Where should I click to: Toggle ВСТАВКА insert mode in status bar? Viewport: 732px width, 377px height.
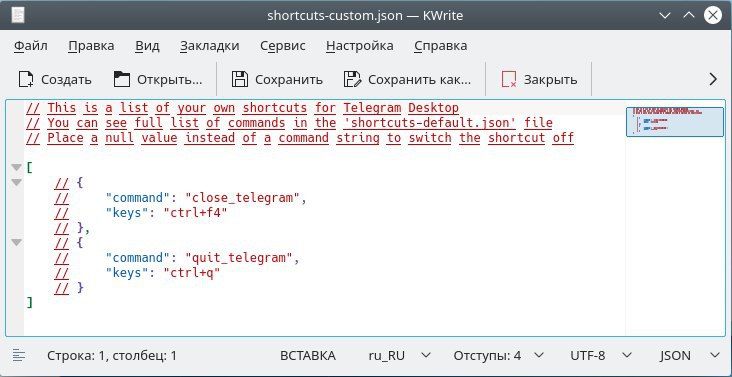tap(308, 356)
